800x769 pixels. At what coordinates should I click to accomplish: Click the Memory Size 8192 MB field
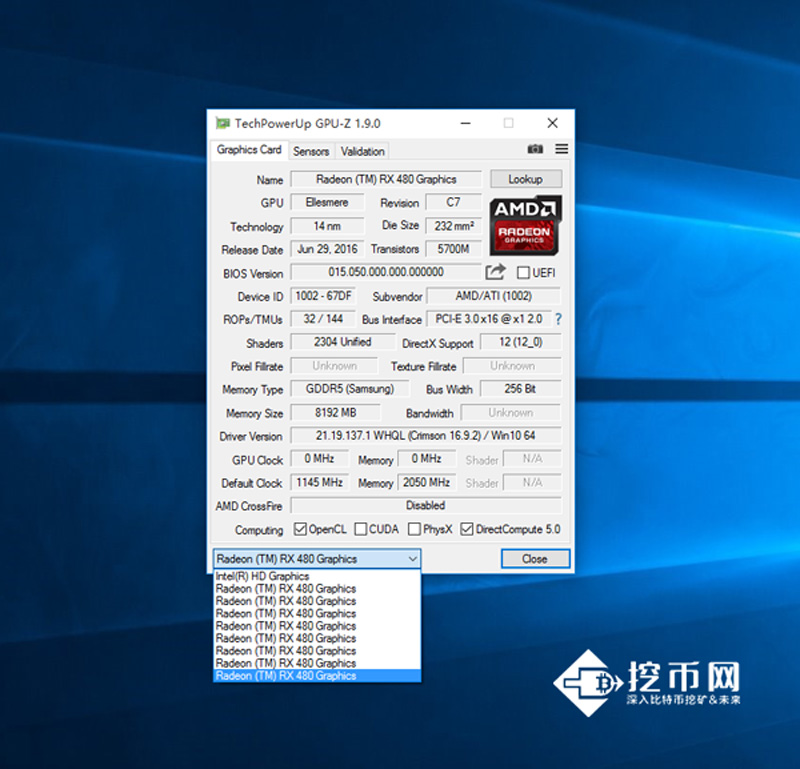[x=335, y=412]
